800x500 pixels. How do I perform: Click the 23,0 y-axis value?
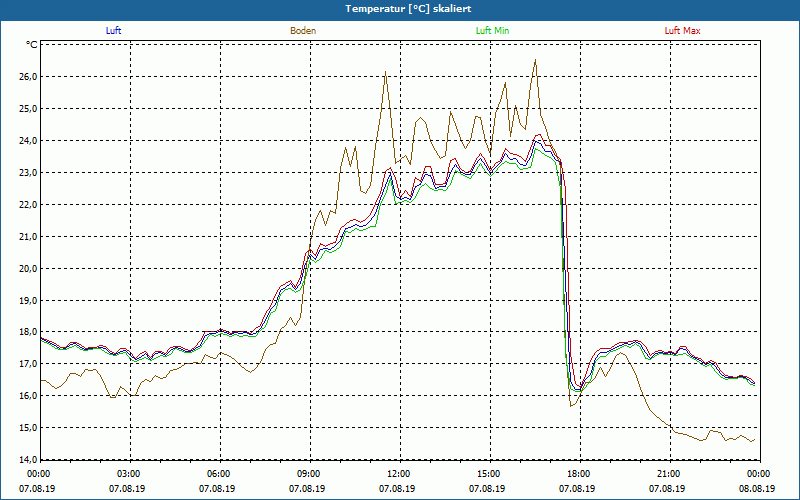tap(29, 172)
